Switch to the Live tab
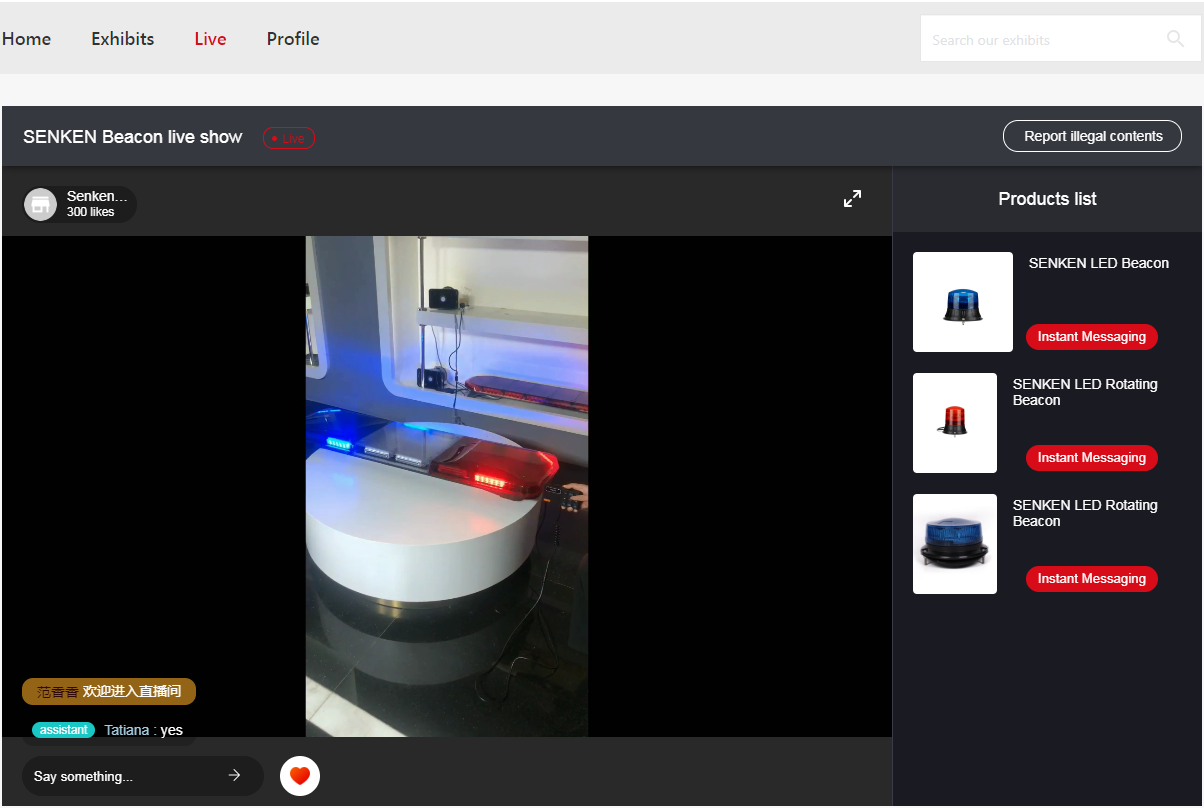The width and height of the screenshot is (1204, 808). pos(210,39)
